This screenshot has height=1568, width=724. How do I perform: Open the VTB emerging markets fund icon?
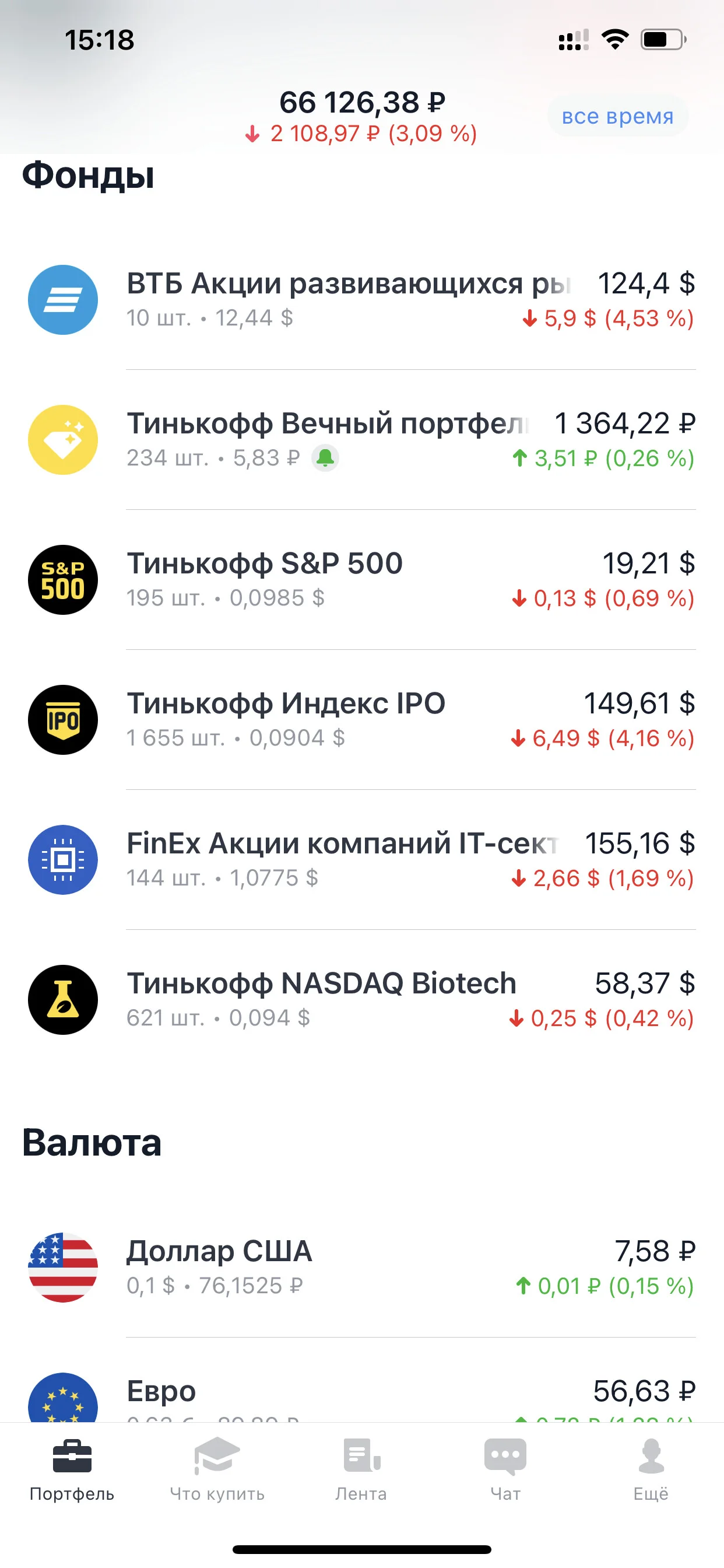63,299
